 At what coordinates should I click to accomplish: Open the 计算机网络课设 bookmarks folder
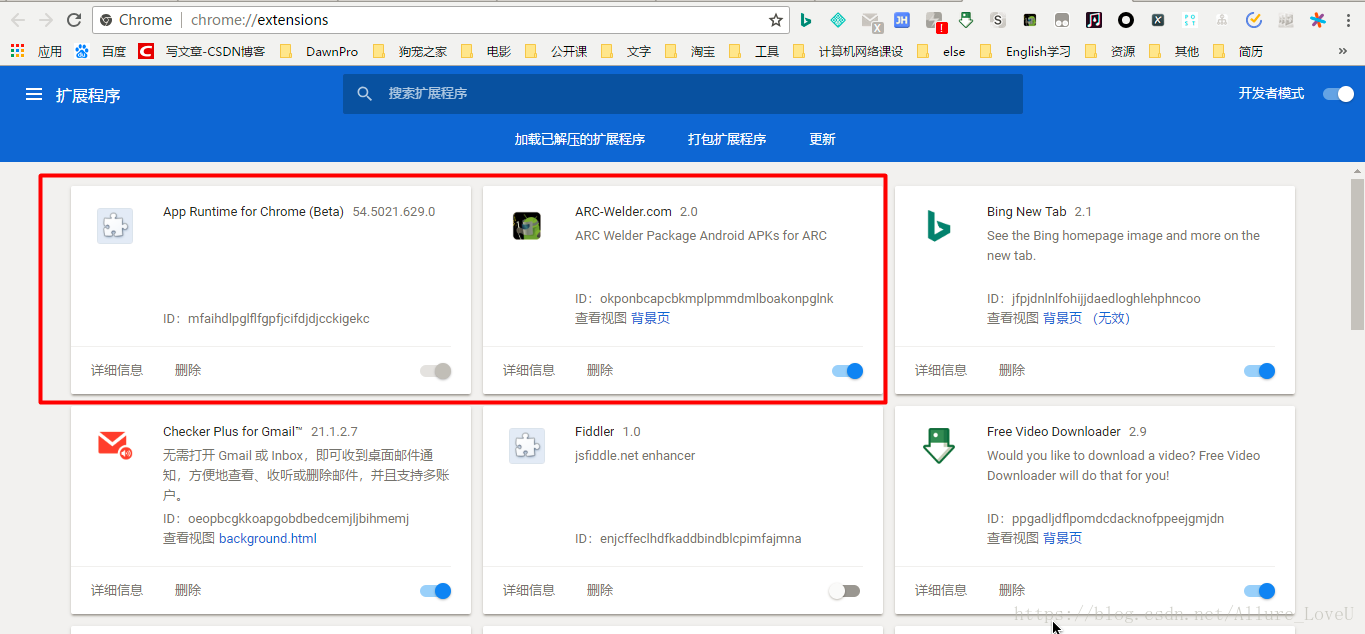(848, 51)
